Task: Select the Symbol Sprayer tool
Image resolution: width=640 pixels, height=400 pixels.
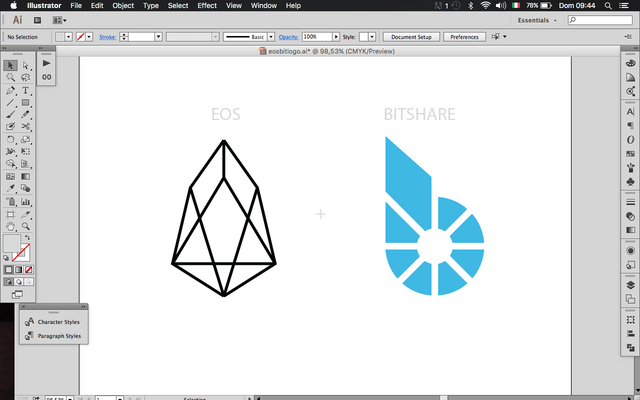Action: 11,202
